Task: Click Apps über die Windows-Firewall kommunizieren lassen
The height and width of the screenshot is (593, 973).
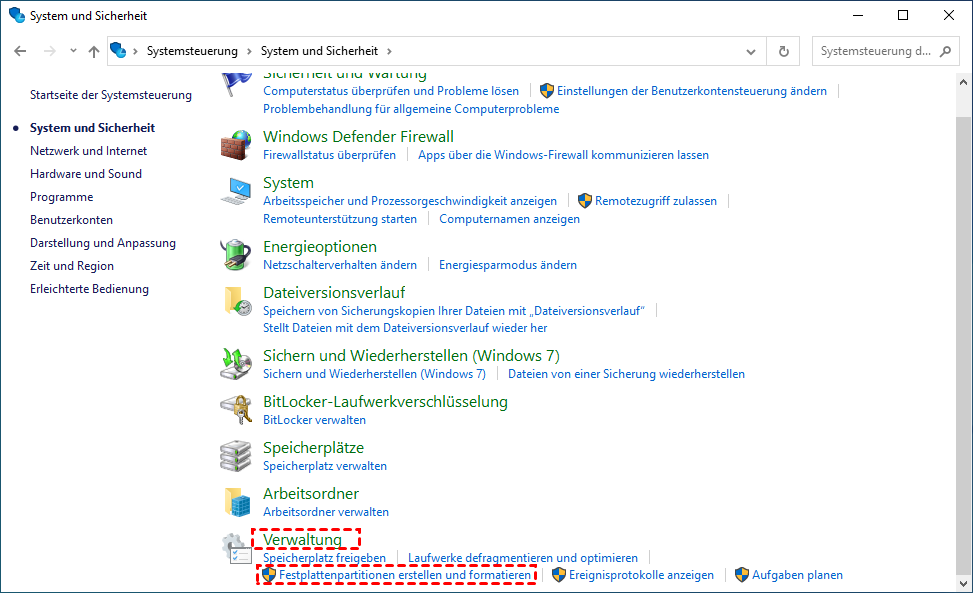Action: point(563,155)
